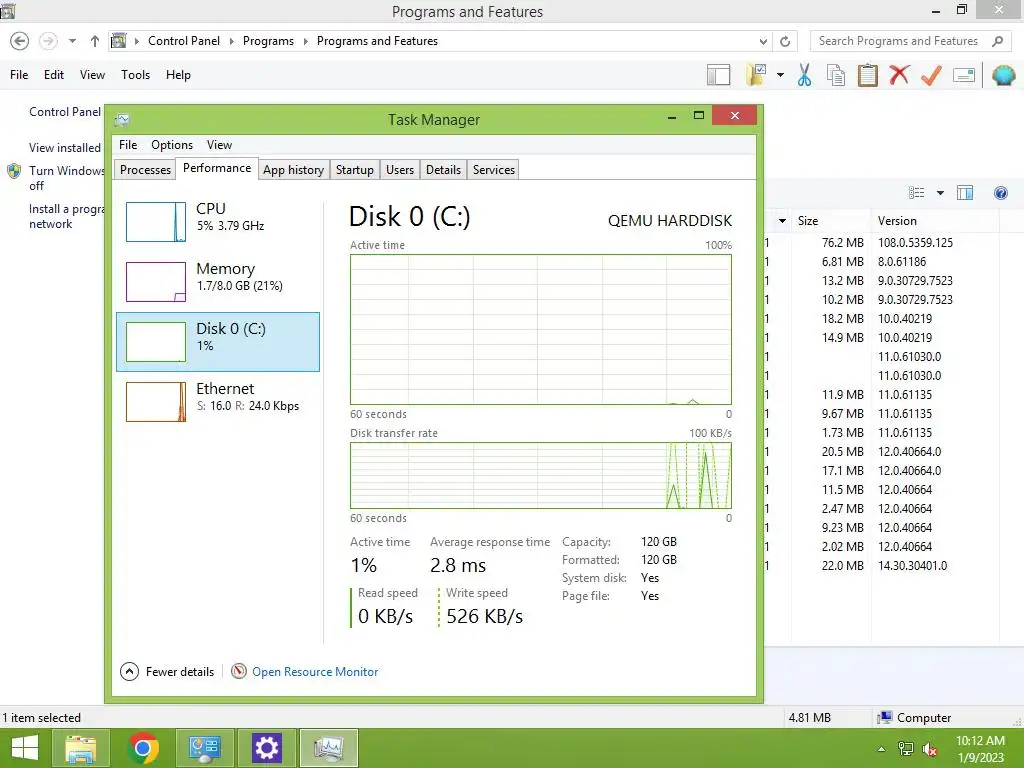Screen dimensions: 1024x768
Task: Open Google Chrome from the taskbar
Action: pos(143,748)
